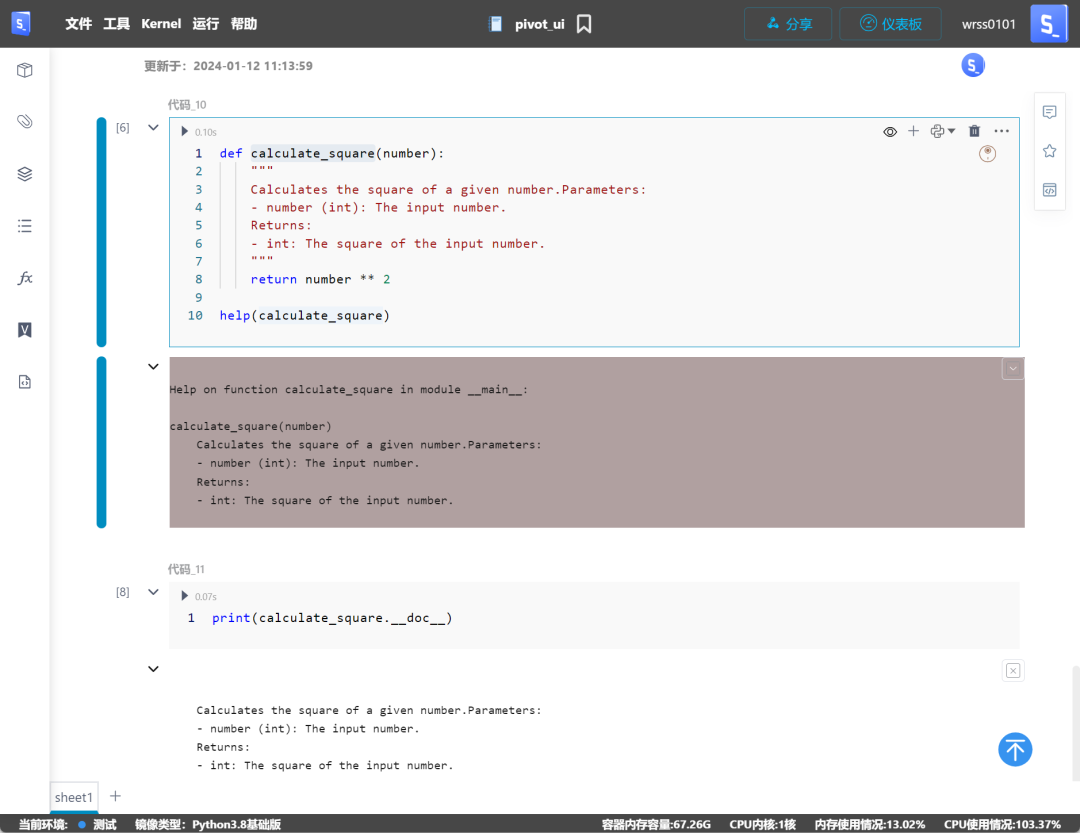Open the 工具 menu
The width and height of the screenshot is (1080, 833).
click(x=116, y=24)
